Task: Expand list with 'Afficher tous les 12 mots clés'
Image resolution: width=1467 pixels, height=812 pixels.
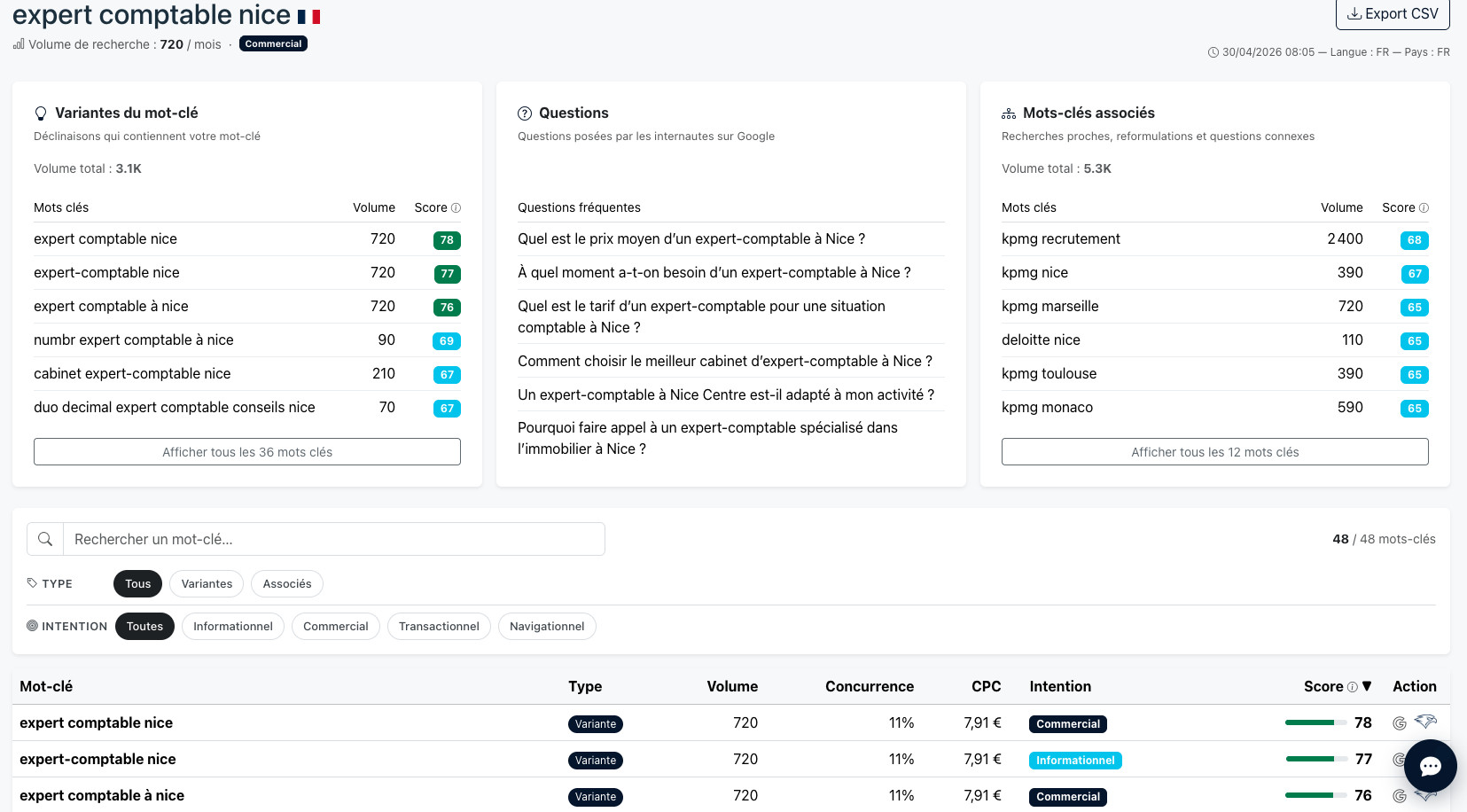Action: point(1215,452)
